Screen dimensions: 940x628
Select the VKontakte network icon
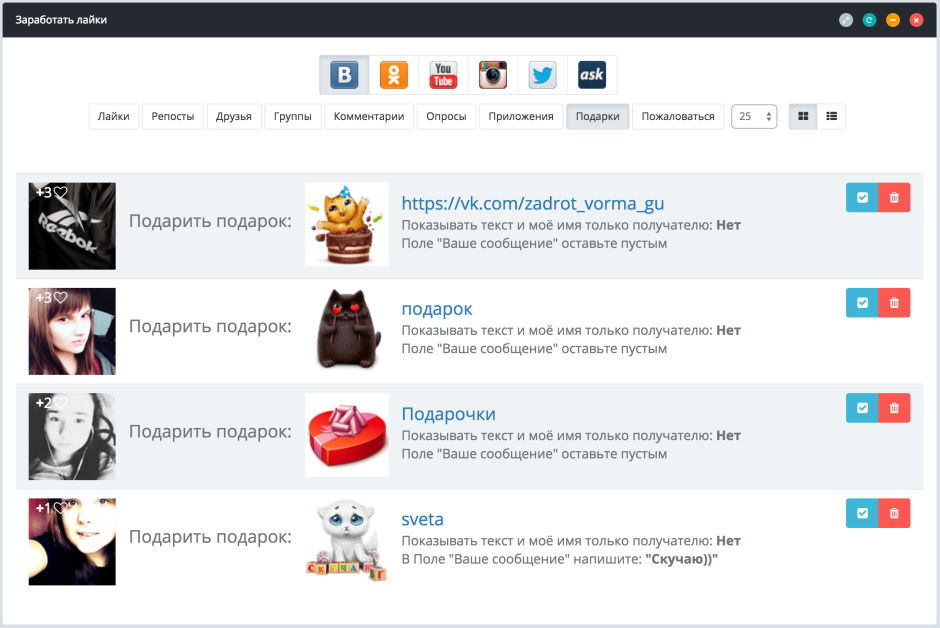344,75
